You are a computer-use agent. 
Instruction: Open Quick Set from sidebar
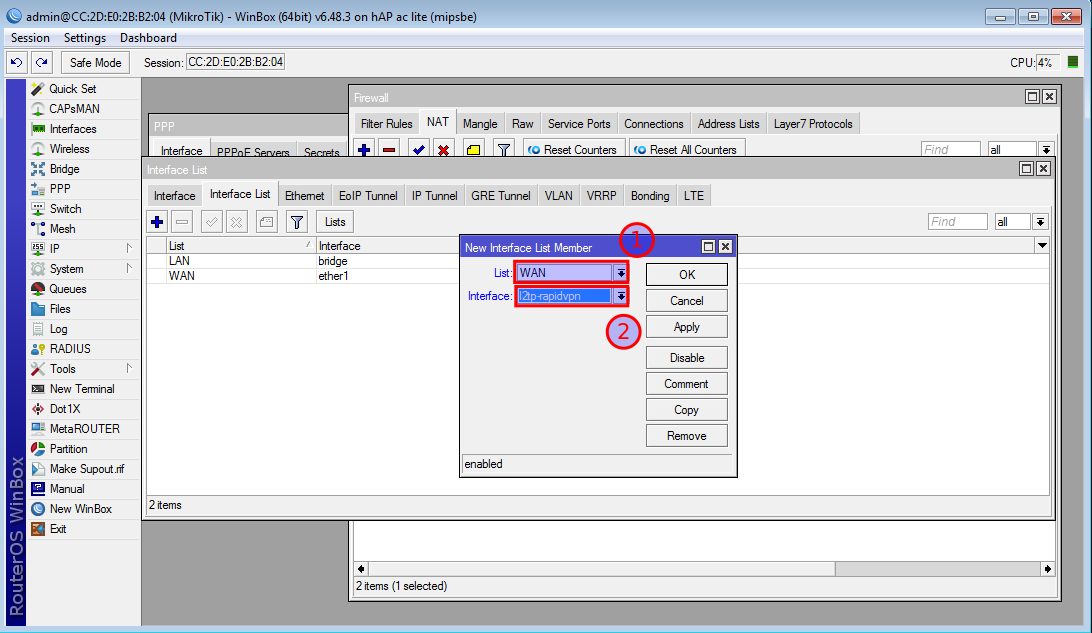pos(72,88)
